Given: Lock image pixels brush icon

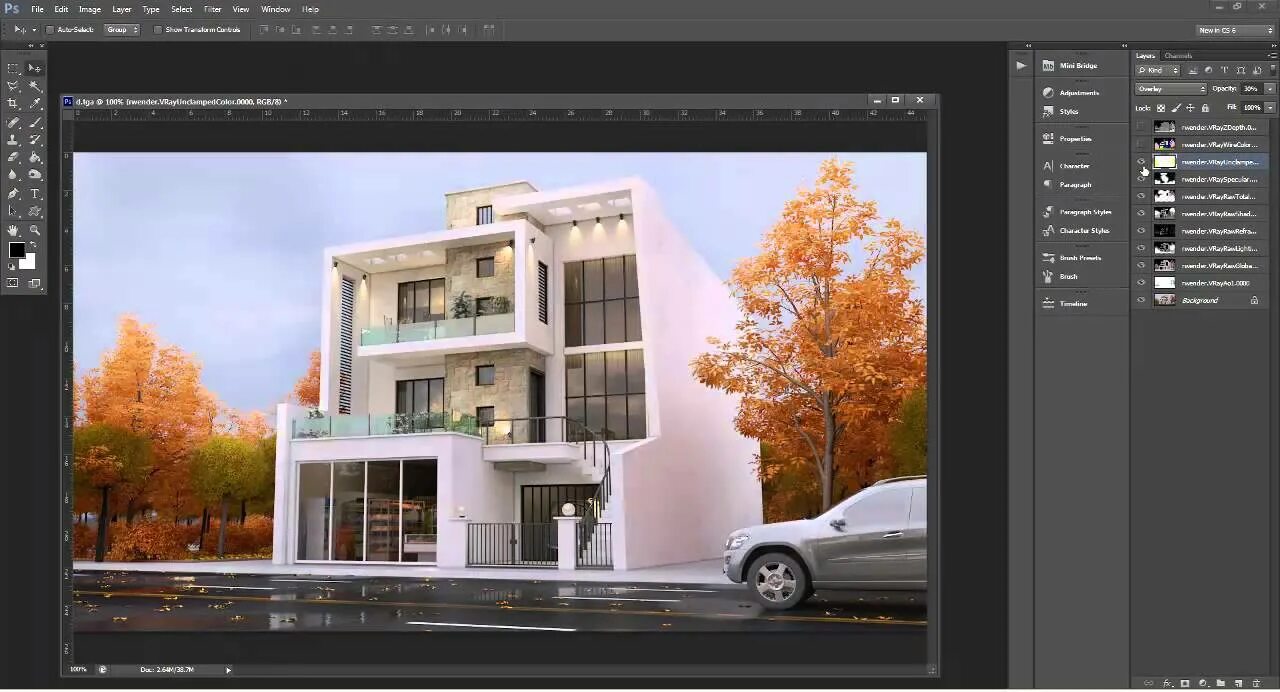Looking at the screenshot, I should pos(1176,108).
